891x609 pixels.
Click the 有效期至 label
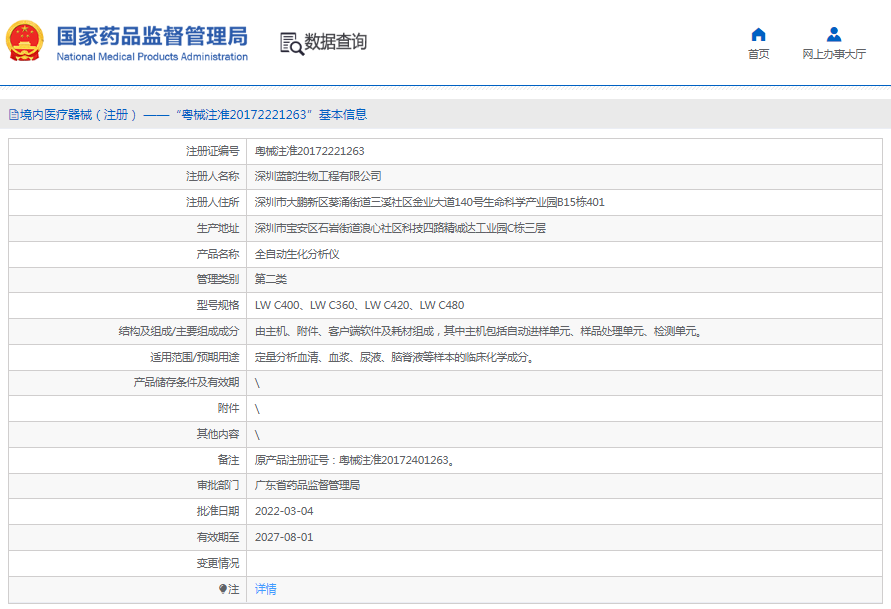coord(218,537)
